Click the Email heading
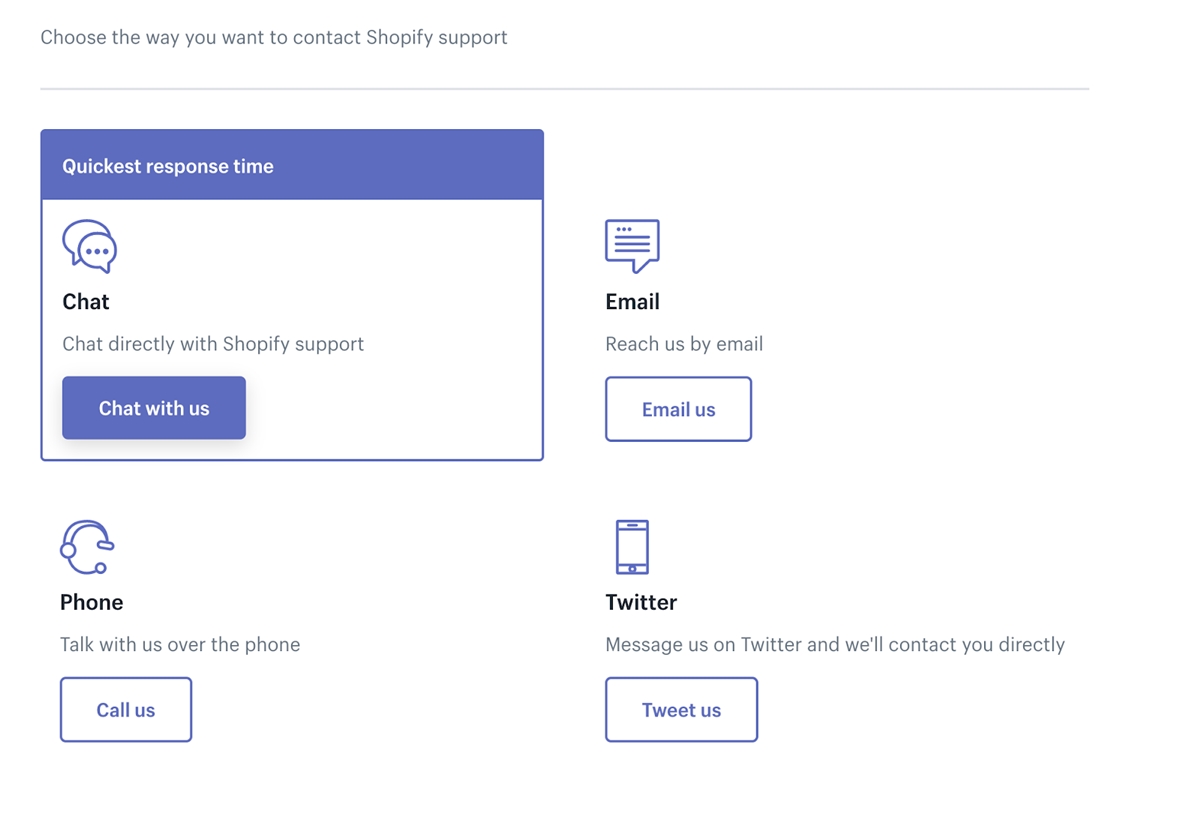1200x819 pixels. pos(632,302)
